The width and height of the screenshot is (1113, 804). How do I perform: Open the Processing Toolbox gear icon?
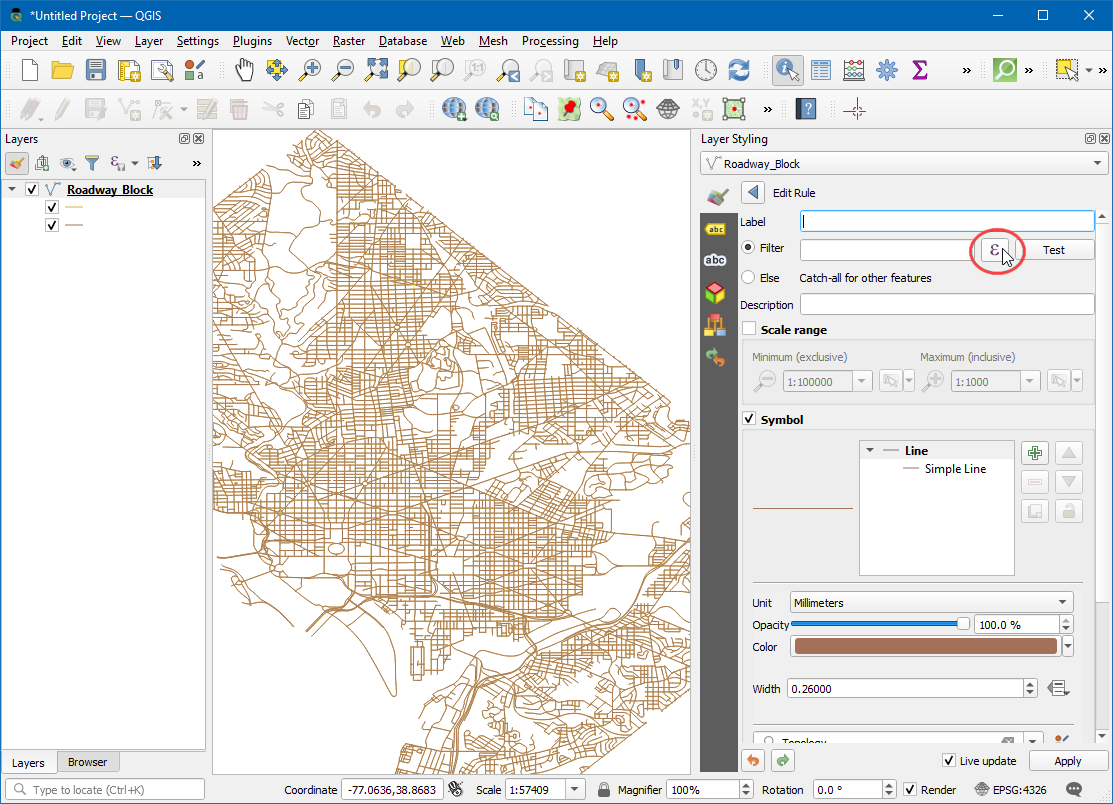click(x=886, y=70)
